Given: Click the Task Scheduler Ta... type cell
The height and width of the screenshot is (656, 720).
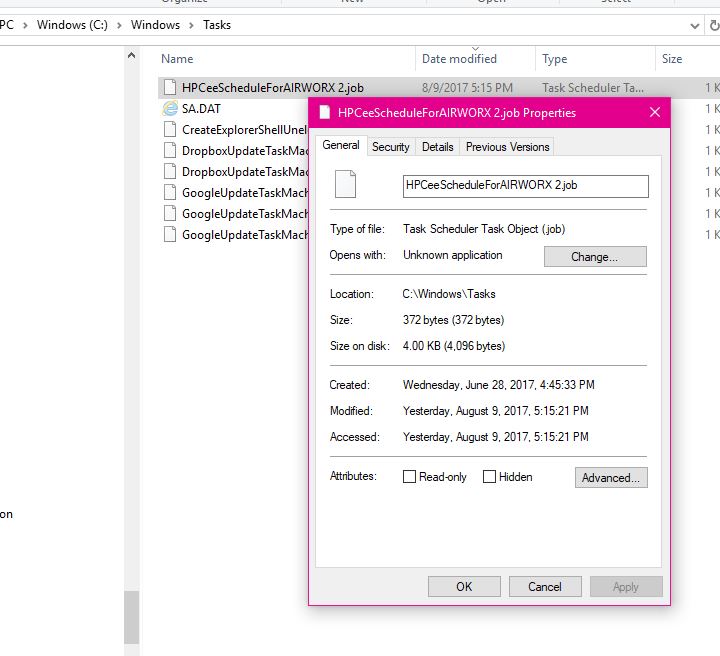Looking at the screenshot, I should pyautogui.click(x=593, y=88).
